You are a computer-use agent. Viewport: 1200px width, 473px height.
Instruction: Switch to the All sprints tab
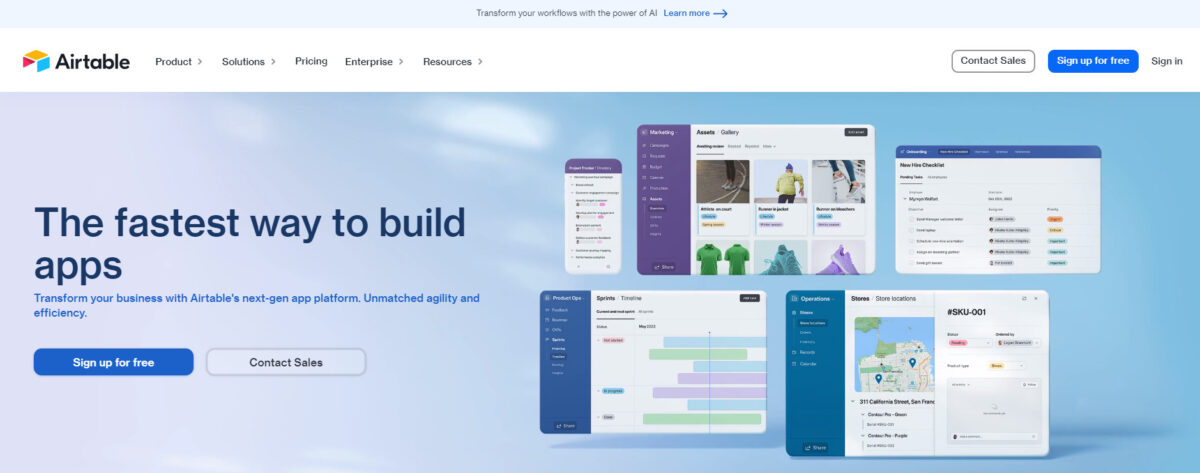click(x=646, y=312)
